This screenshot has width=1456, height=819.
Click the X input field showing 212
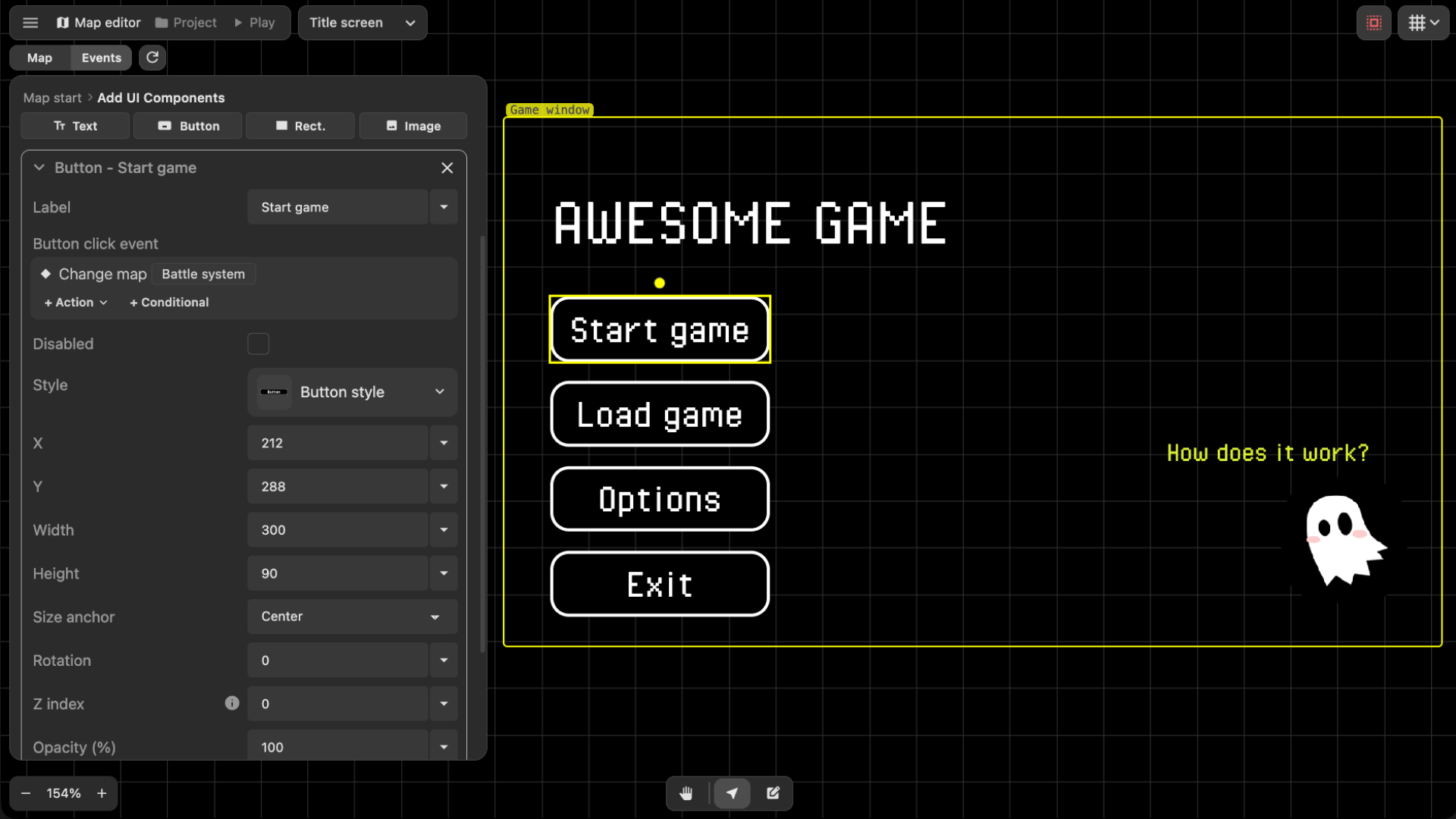[x=338, y=443]
